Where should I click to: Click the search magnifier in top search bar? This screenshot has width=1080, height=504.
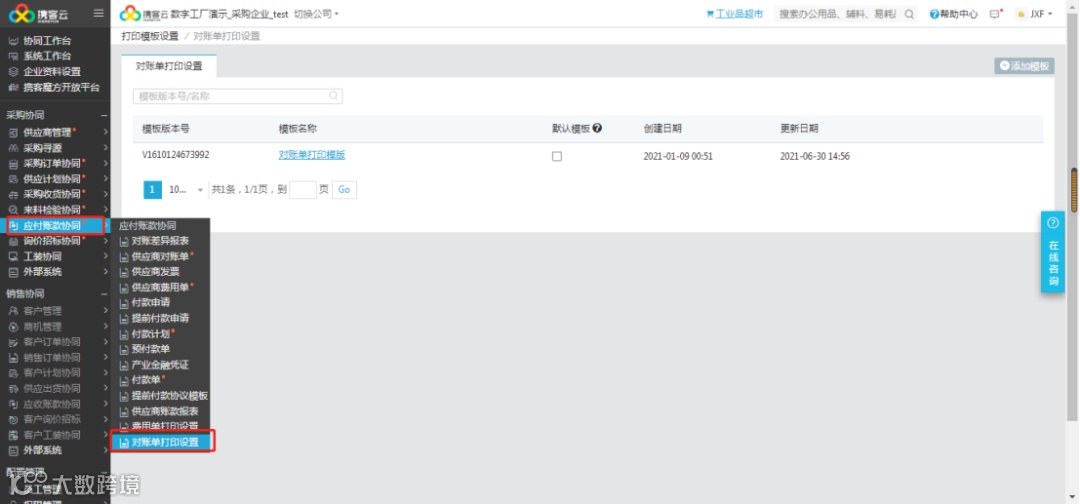click(x=908, y=14)
